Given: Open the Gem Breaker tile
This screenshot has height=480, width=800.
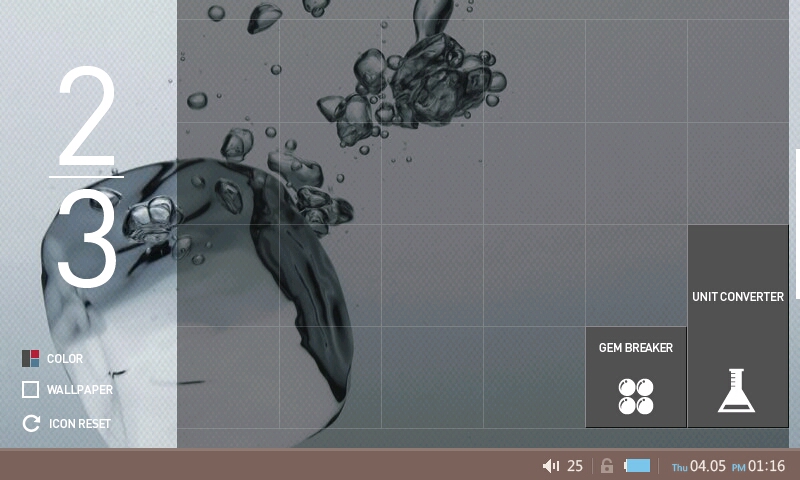Looking at the screenshot, I should pyautogui.click(x=636, y=377).
